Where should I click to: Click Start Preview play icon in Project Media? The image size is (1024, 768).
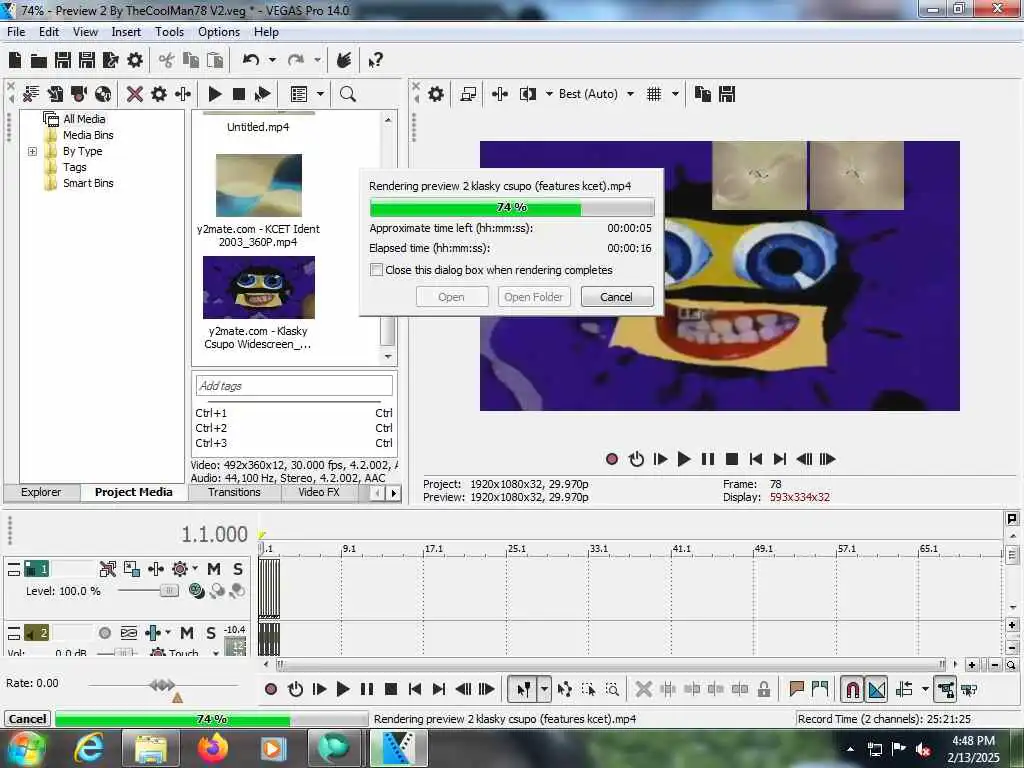[x=215, y=94]
